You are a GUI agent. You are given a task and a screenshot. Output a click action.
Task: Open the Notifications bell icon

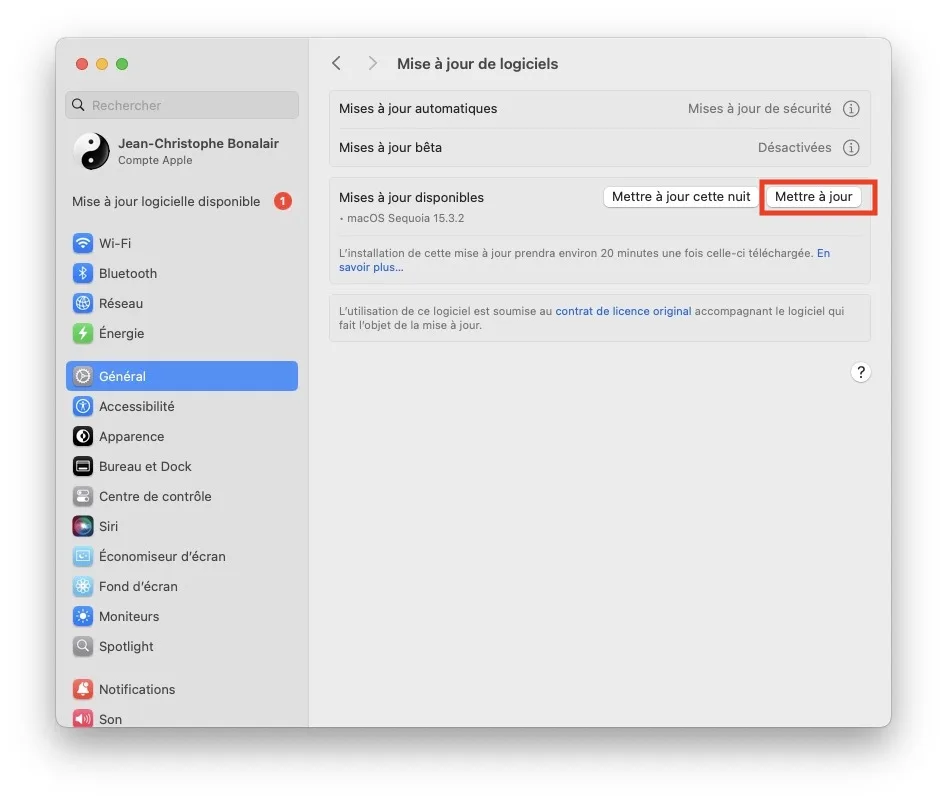83,689
